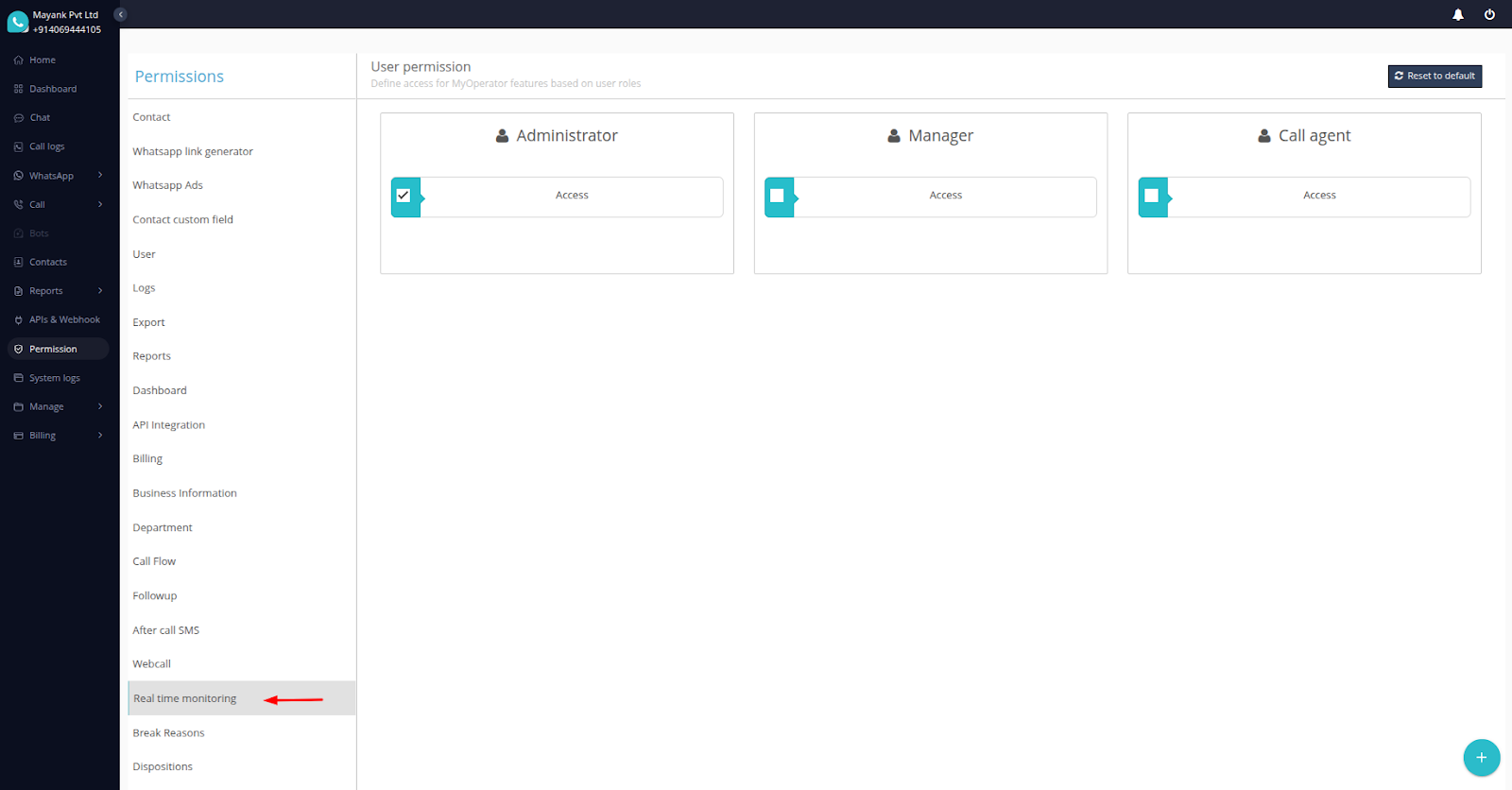Open Call logs in sidebar
This screenshot has width=1512, height=790.
point(46,146)
